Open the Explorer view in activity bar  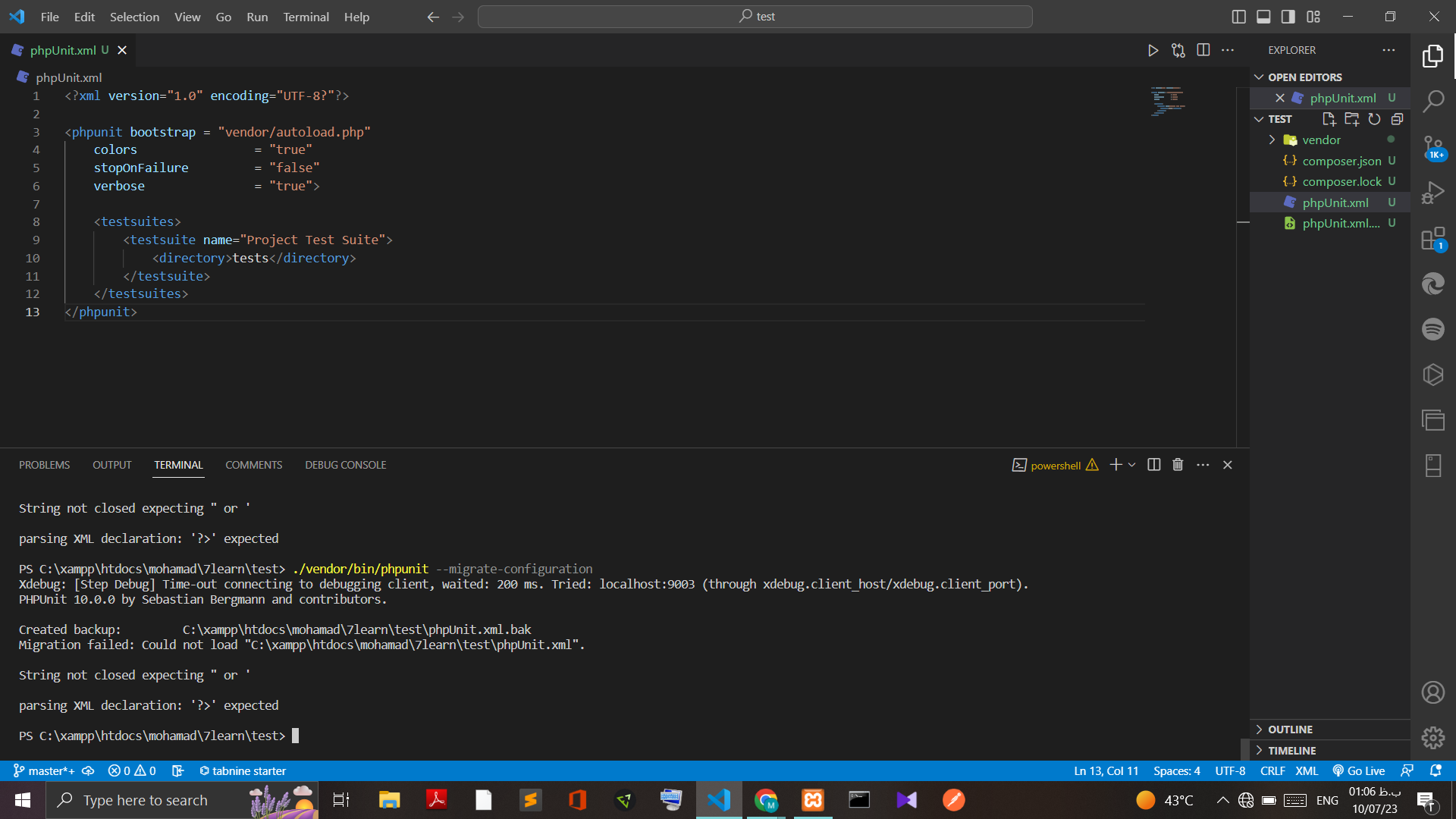(x=1432, y=56)
